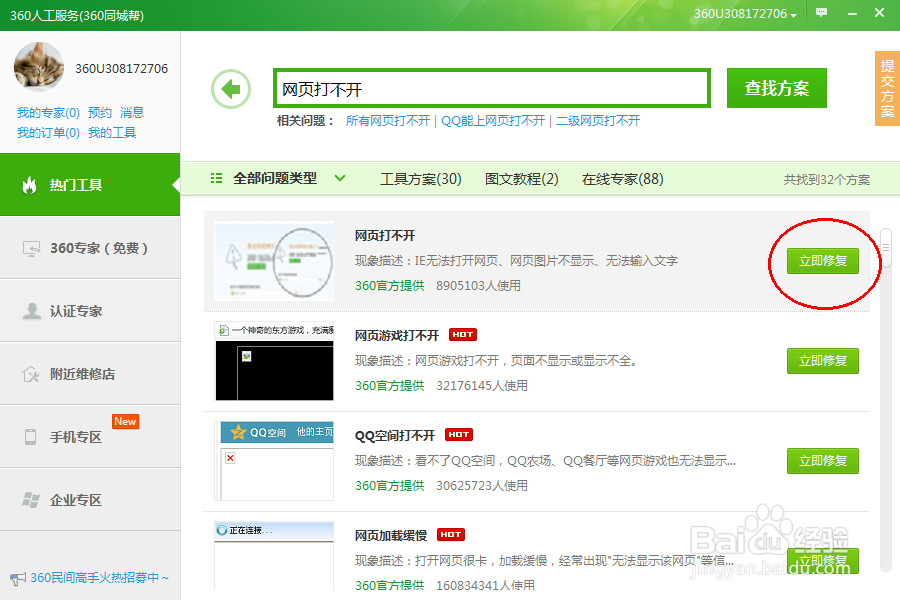Image resolution: width=900 pixels, height=600 pixels.
Task: Click the green back arrow icon
Action: (x=231, y=89)
